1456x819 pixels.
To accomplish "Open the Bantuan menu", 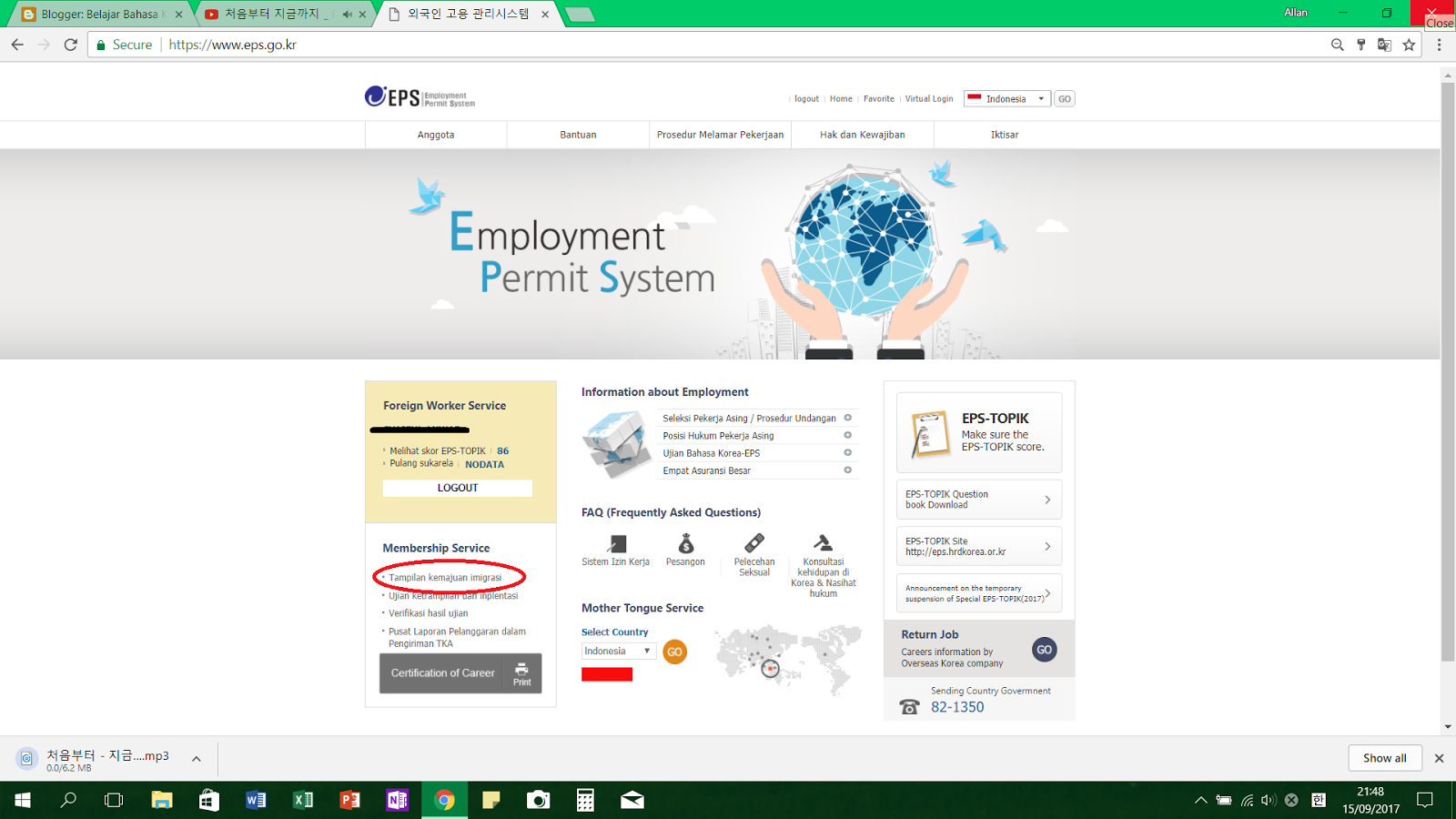I will coord(578,135).
